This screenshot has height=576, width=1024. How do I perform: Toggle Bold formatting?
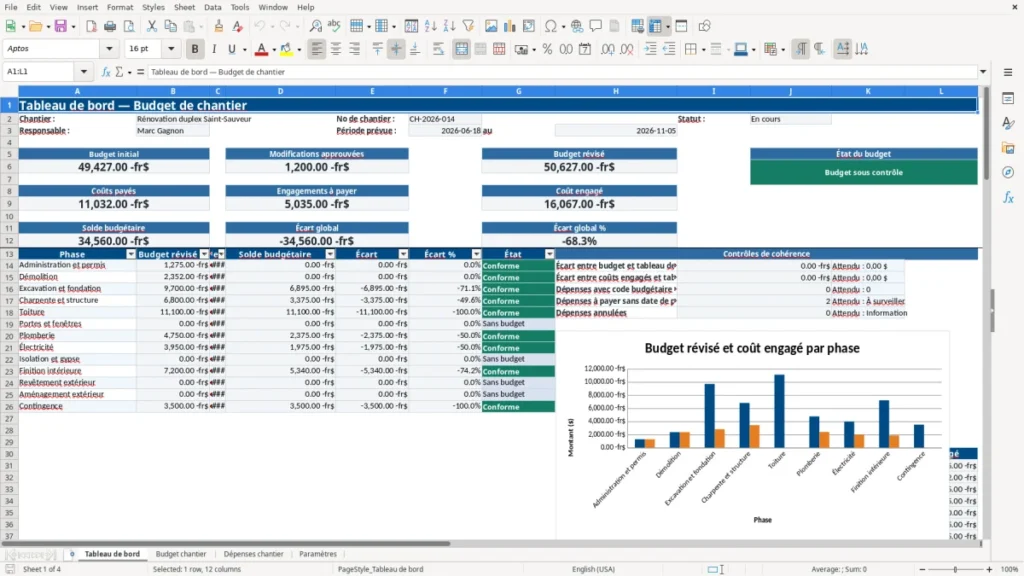click(x=195, y=49)
